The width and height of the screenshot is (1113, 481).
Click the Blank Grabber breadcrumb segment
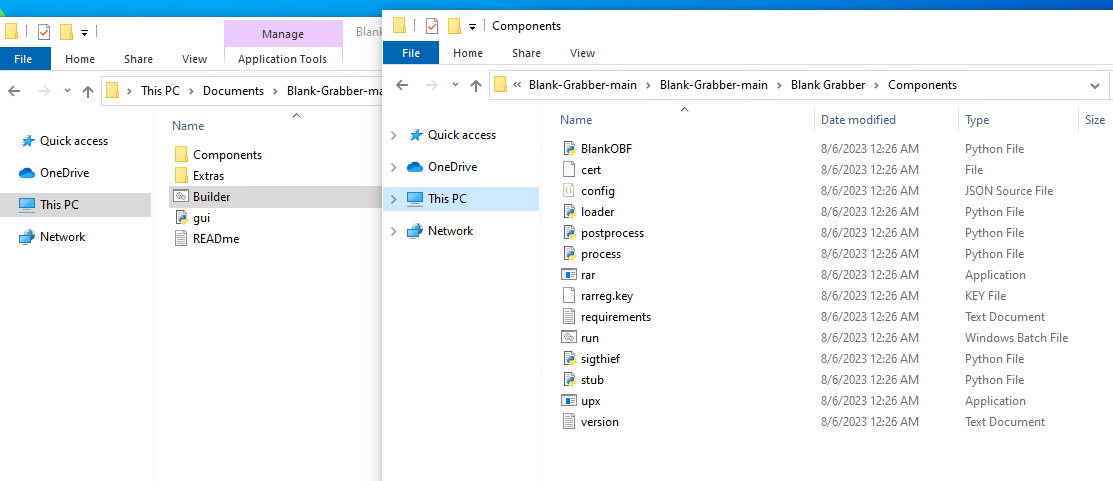point(828,85)
